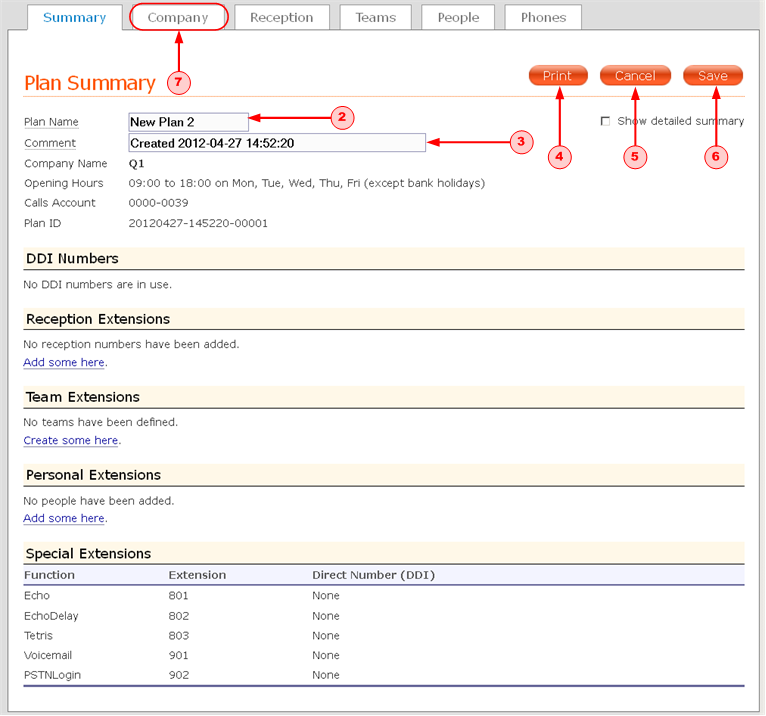Image resolution: width=766 pixels, height=716 pixels.
Task: Click the Company Name label
Action: click(x=66, y=164)
